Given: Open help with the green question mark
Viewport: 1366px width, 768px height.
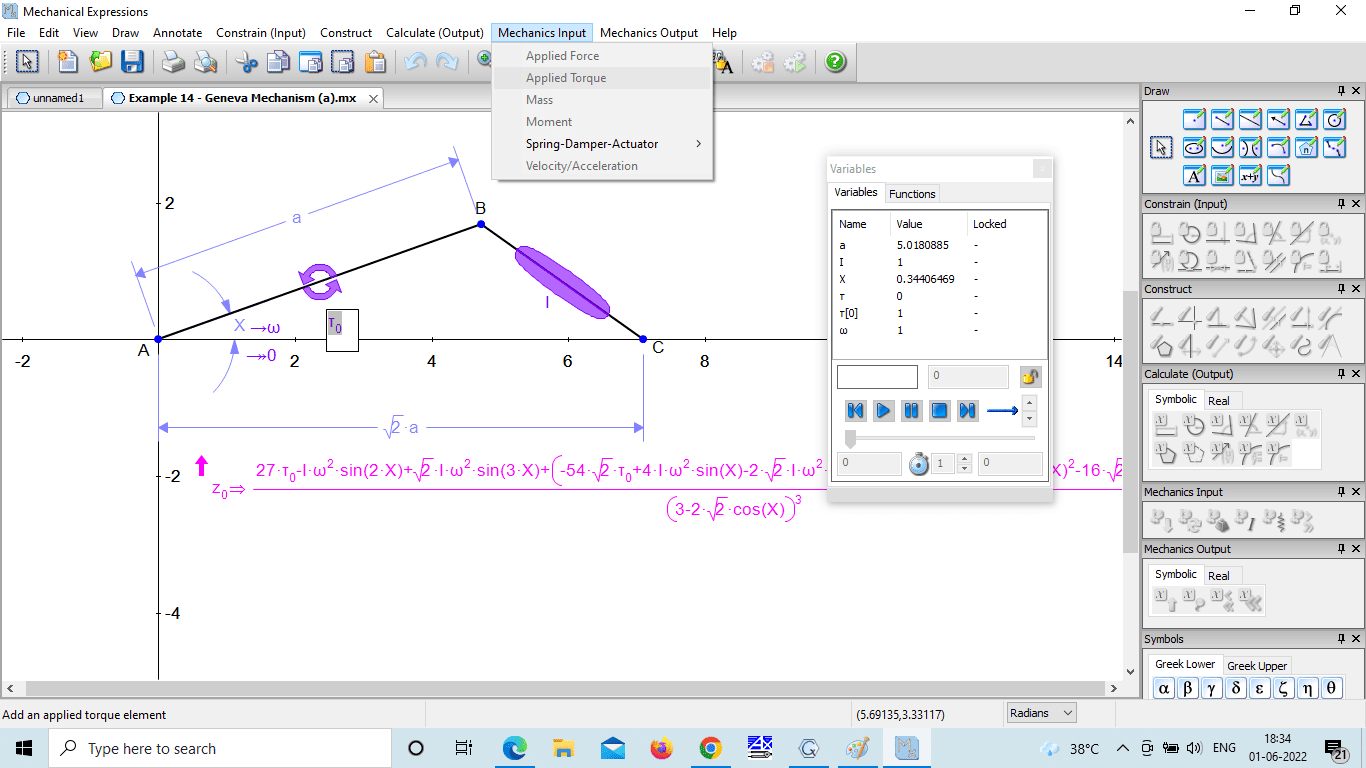Looking at the screenshot, I should click(x=836, y=62).
